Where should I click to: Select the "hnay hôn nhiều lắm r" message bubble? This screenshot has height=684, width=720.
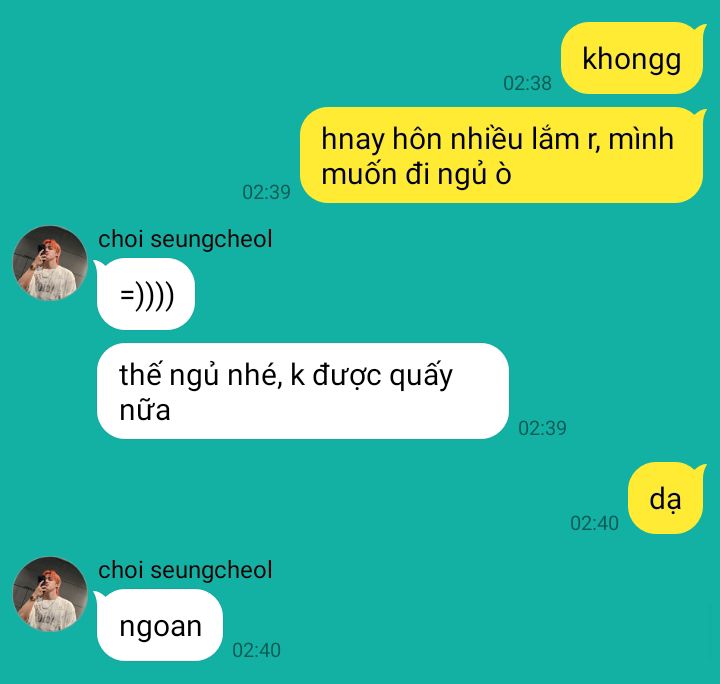[501, 155]
